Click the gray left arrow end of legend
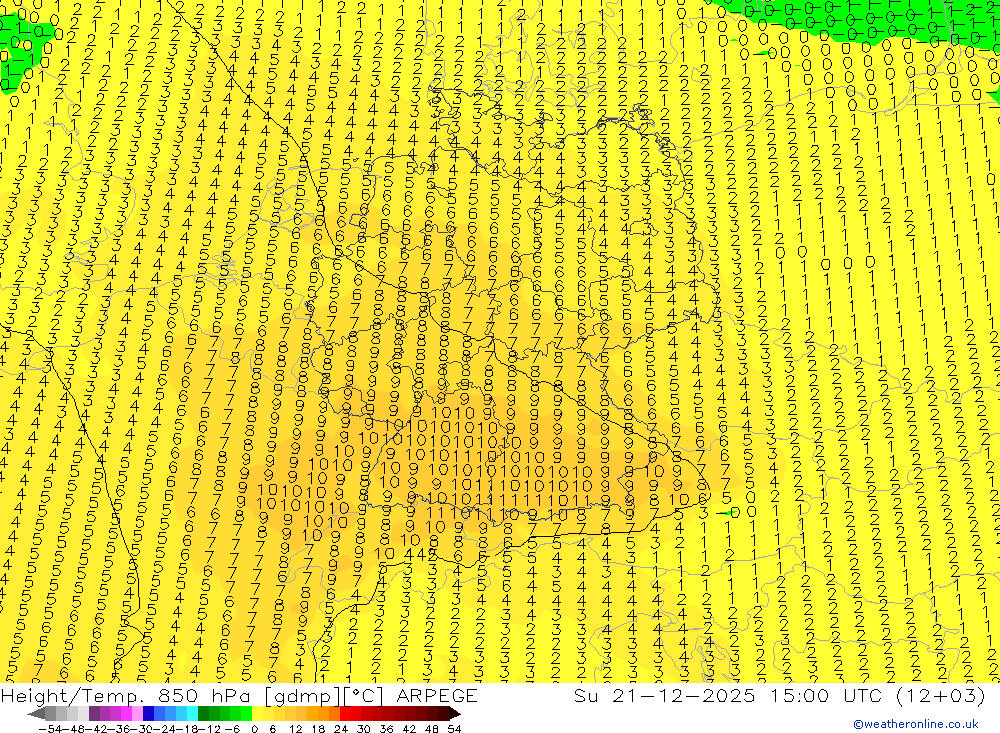This screenshot has width=1000, height=733. point(36,713)
